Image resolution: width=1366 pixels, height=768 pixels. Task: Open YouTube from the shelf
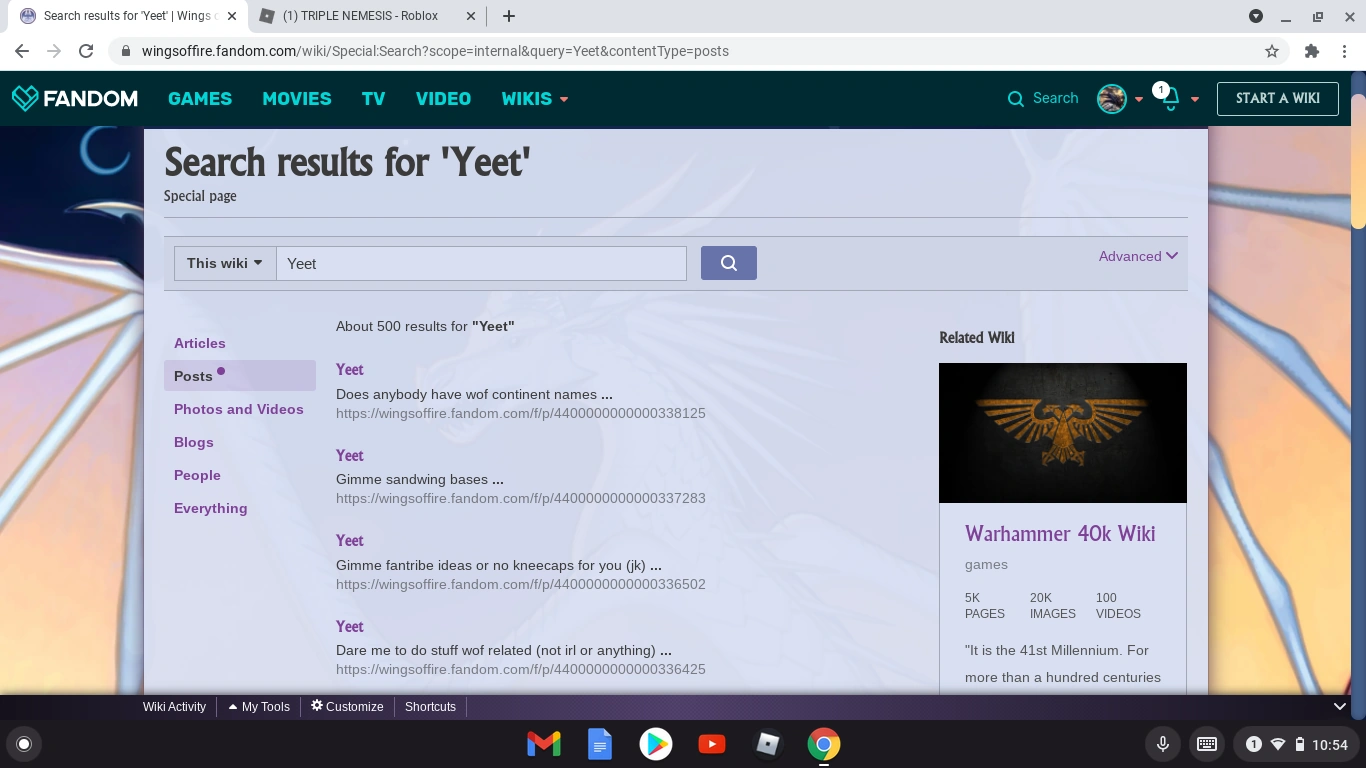(x=711, y=744)
